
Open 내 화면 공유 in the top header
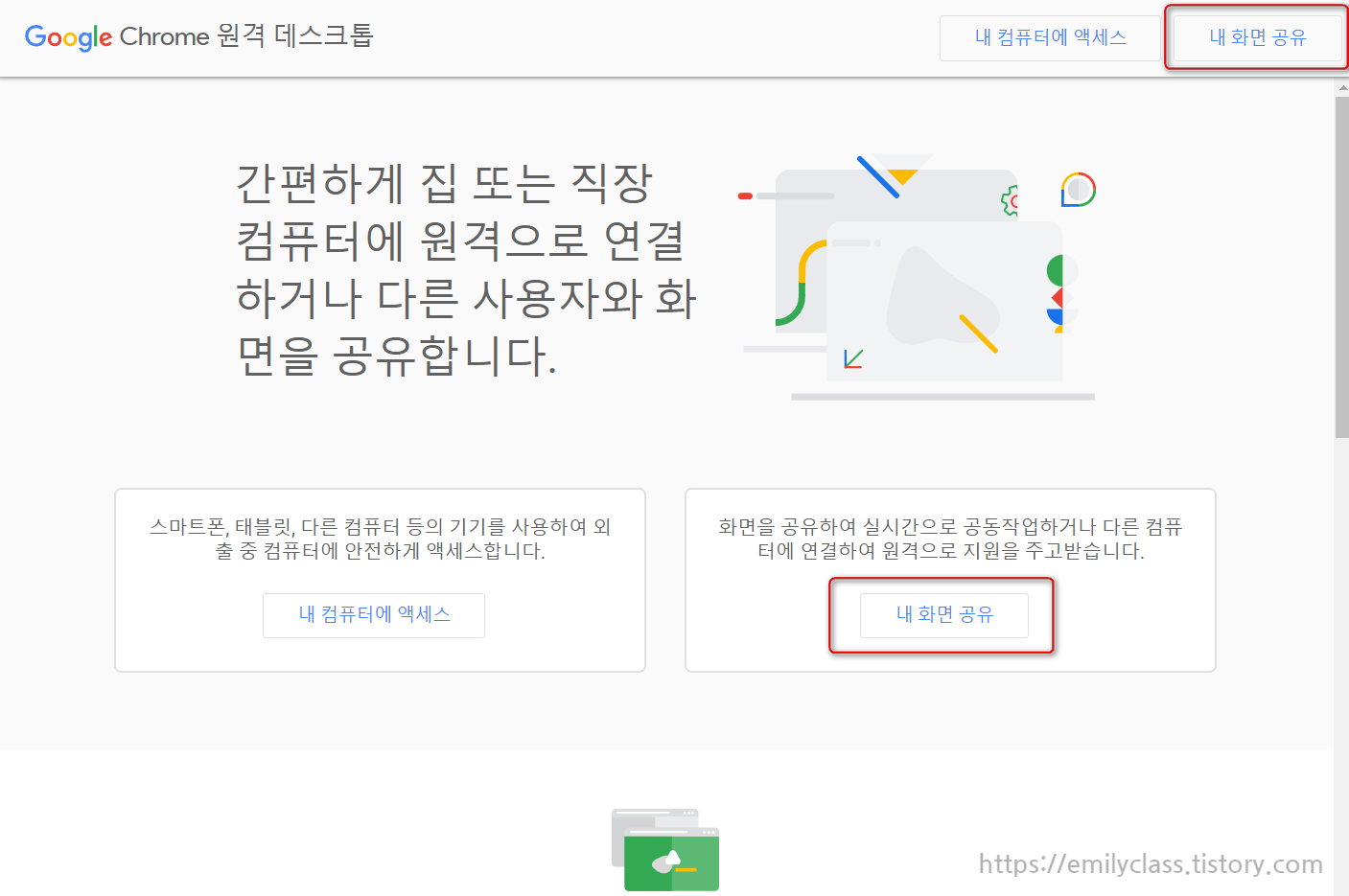tap(1257, 38)
